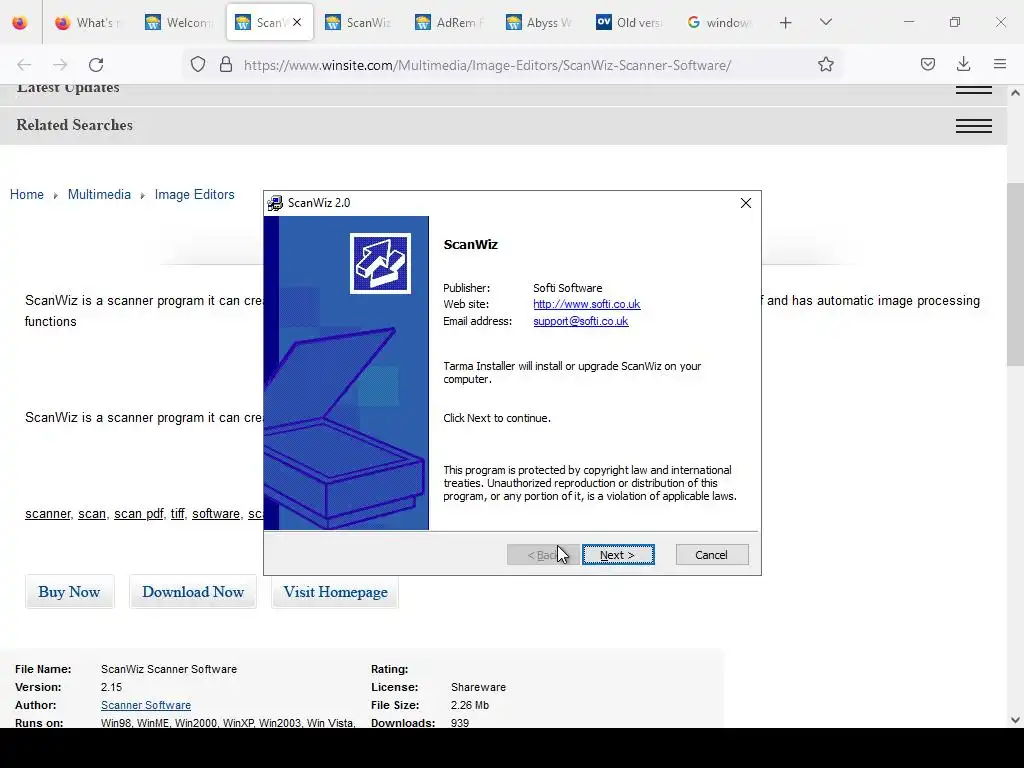Screen dimensions: 1024x768
Task: Click 'Softi Software' publisher name in installer
Action: click(x=568, y=288)
